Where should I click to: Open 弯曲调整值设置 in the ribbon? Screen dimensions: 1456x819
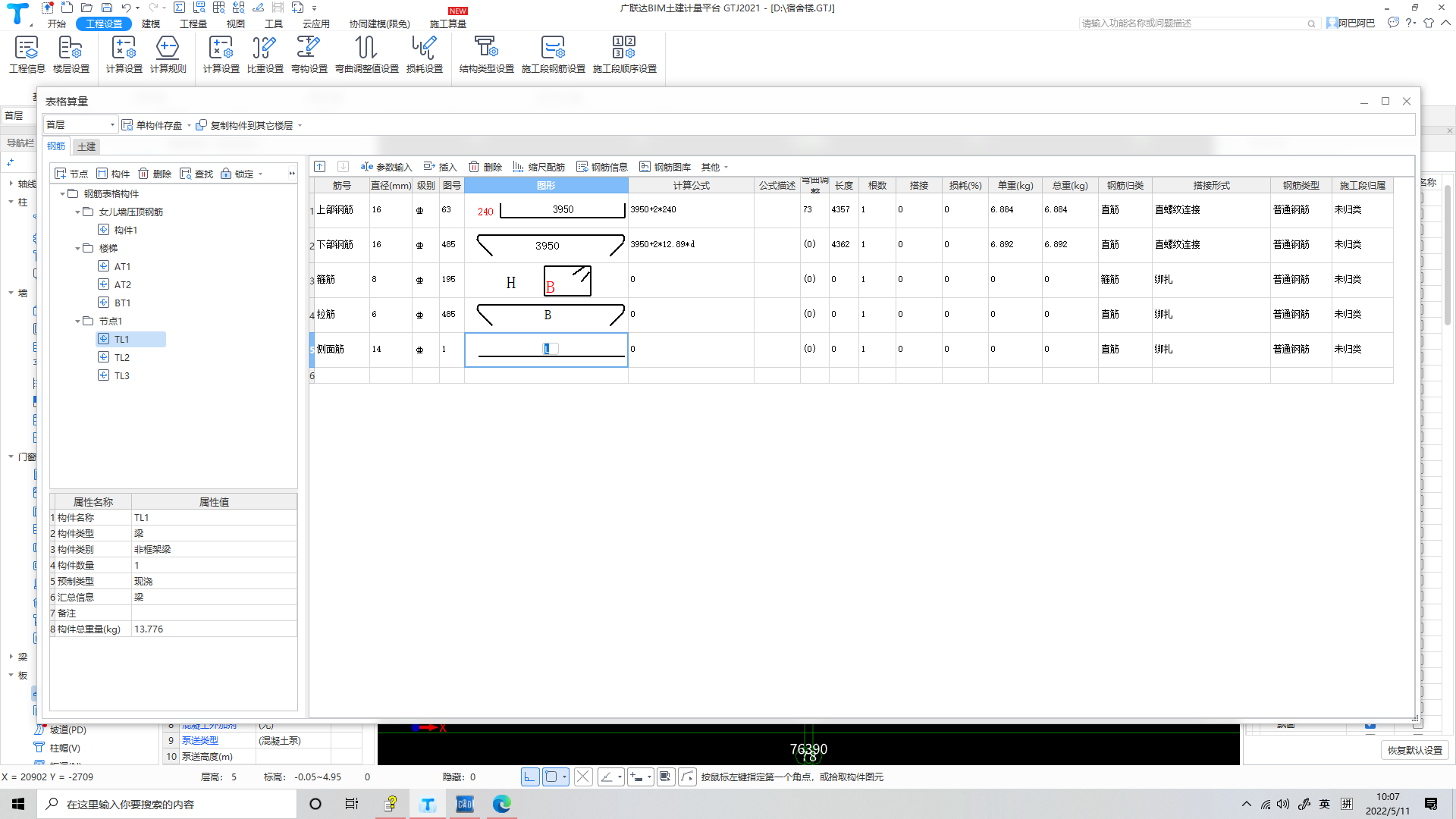click(367, 55)
